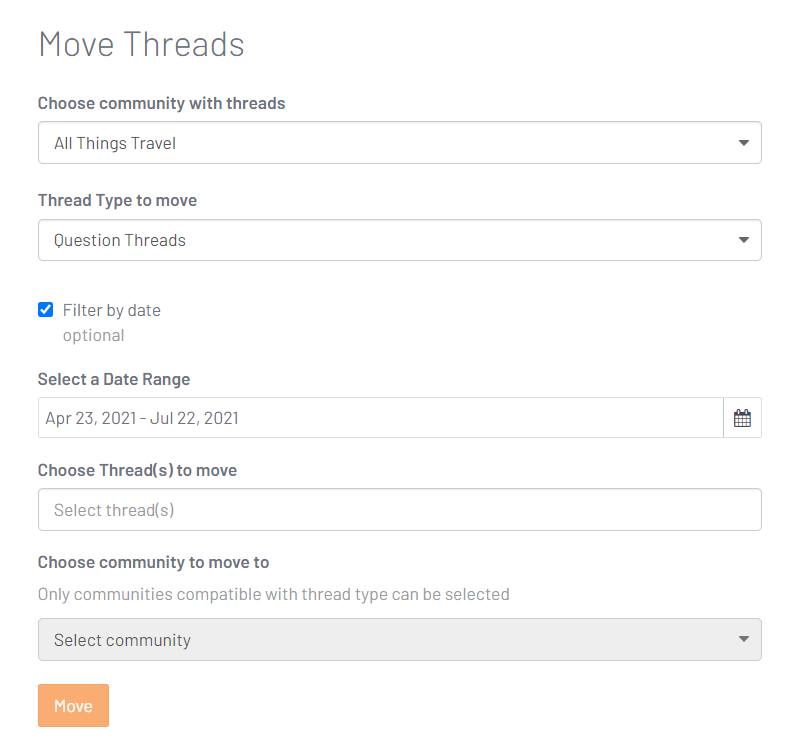This screenshot has width=789, height=756.
Task: Click the Select a Date Range label
Action: [x=114, y=379]
